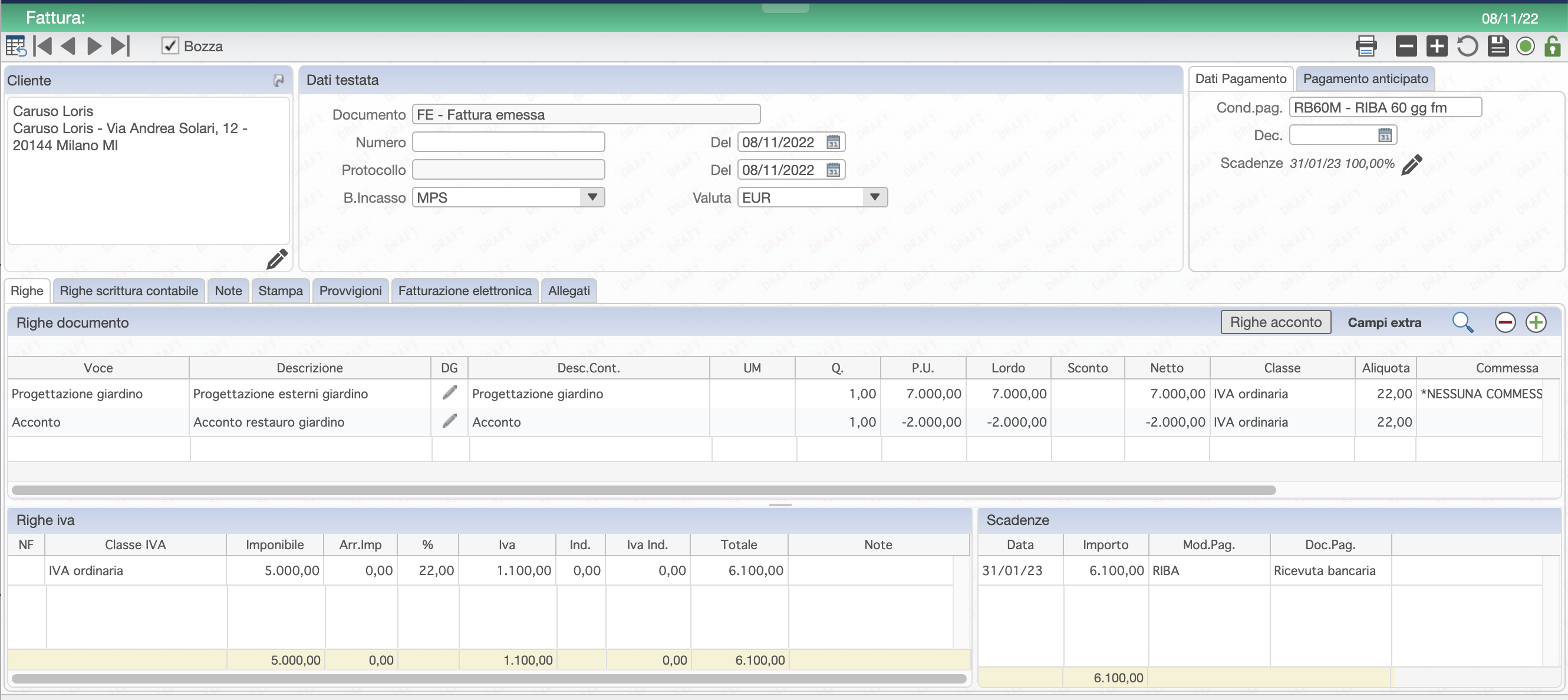Edit DG for Acconto row

(449, 421)
